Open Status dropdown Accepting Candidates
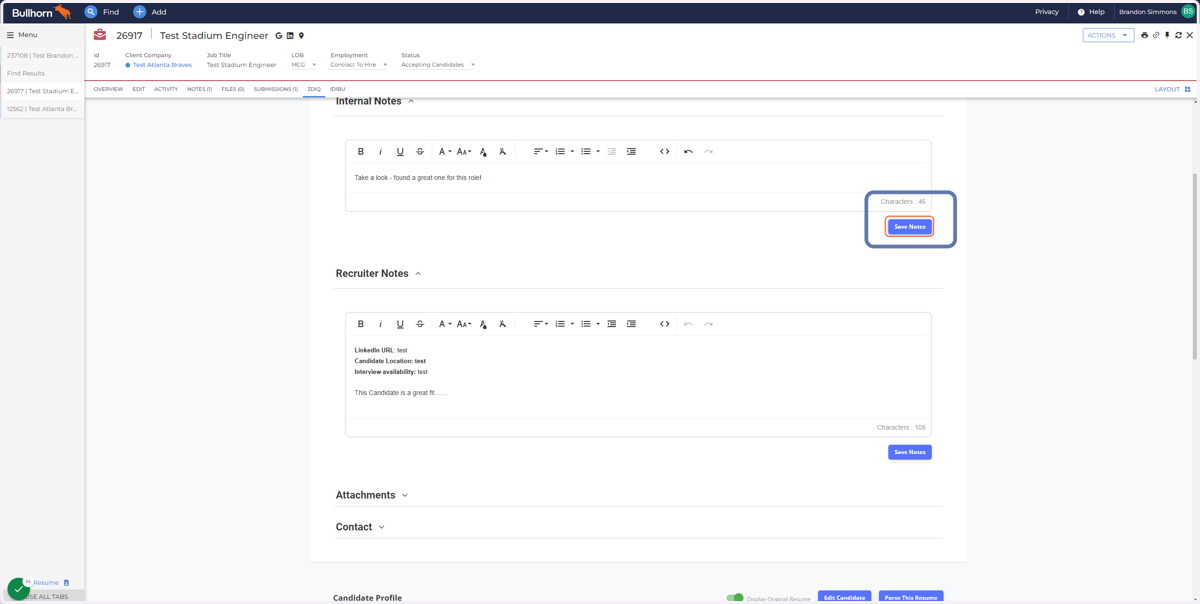 438,65
